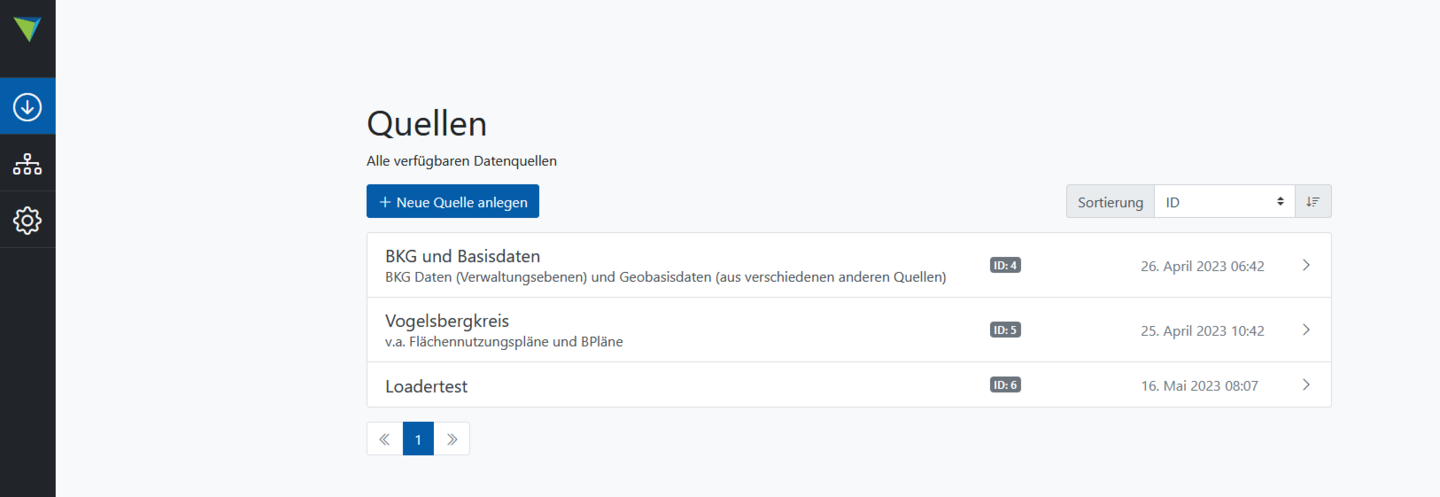Viewport: 1440px width, 497px height.
Task: Select page 1 in pagination
Action: 418,438
